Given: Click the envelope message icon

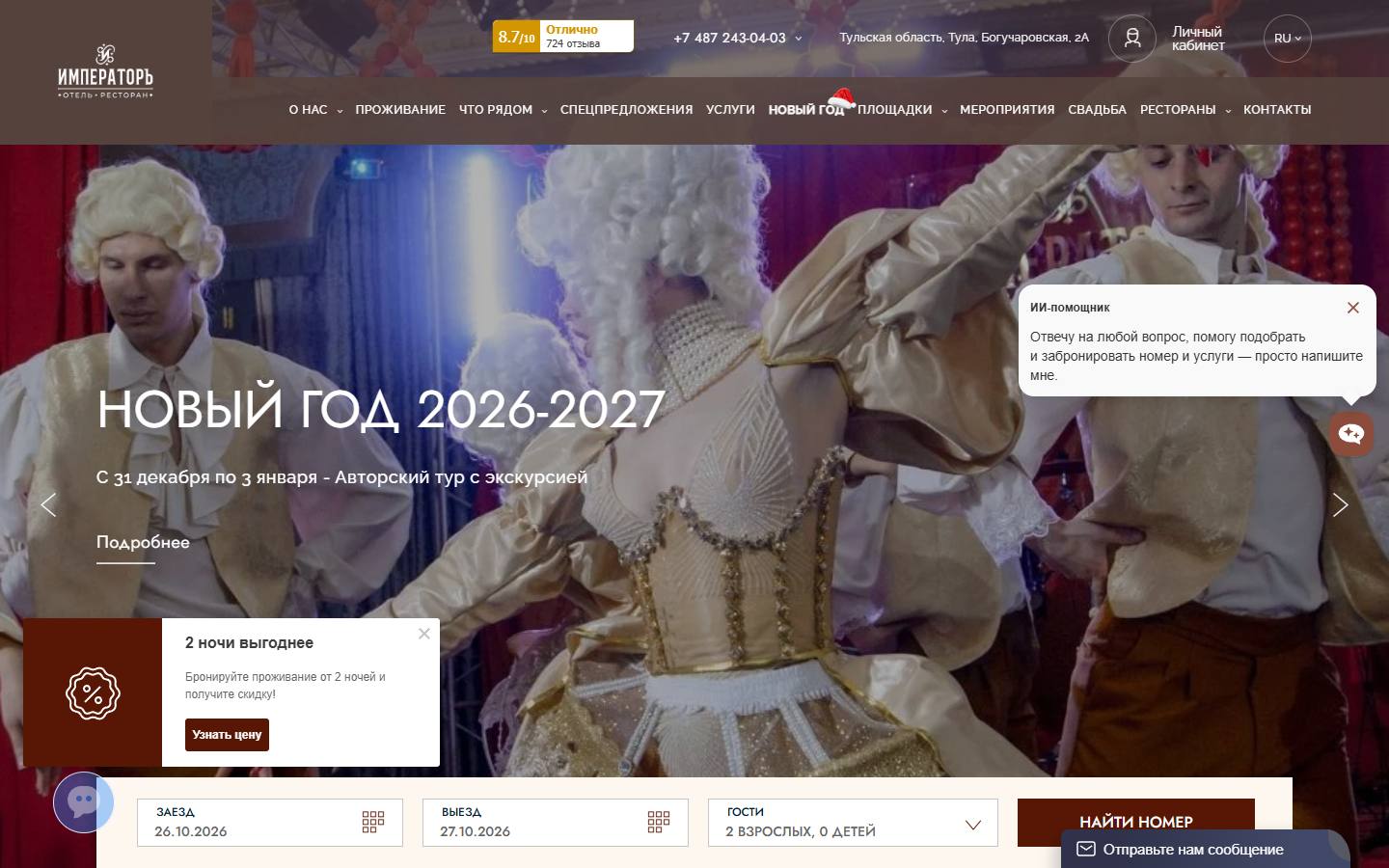Looking at the screenshot, I should [x=1086, y=849].
